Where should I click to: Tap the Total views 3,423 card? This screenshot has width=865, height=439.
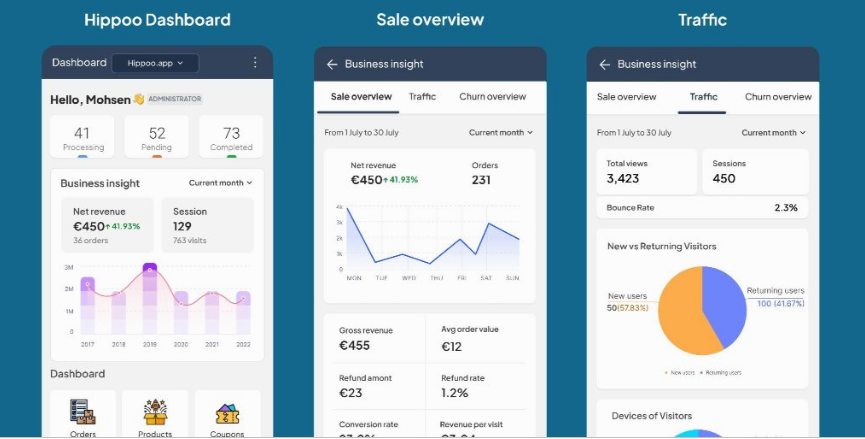(x=647, y=172)
